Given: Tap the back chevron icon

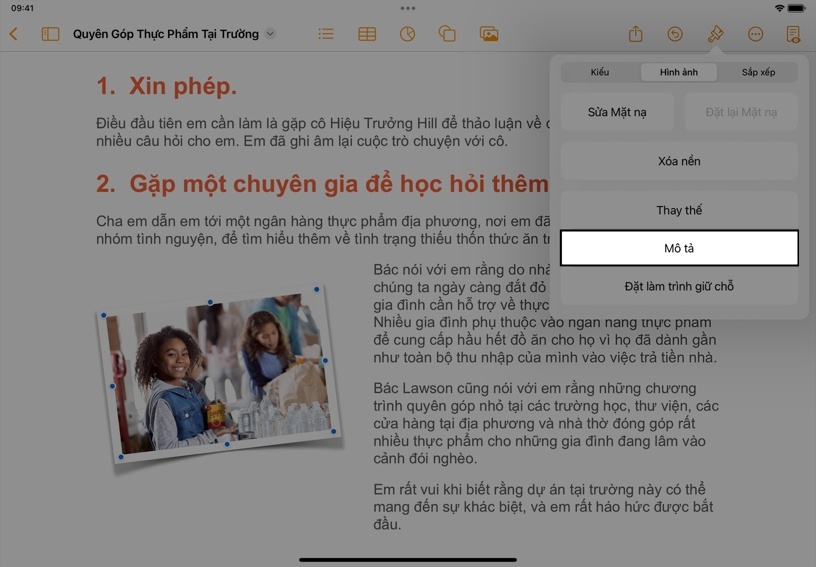Looking at the screenshot, I should click(x=14, y=34).
